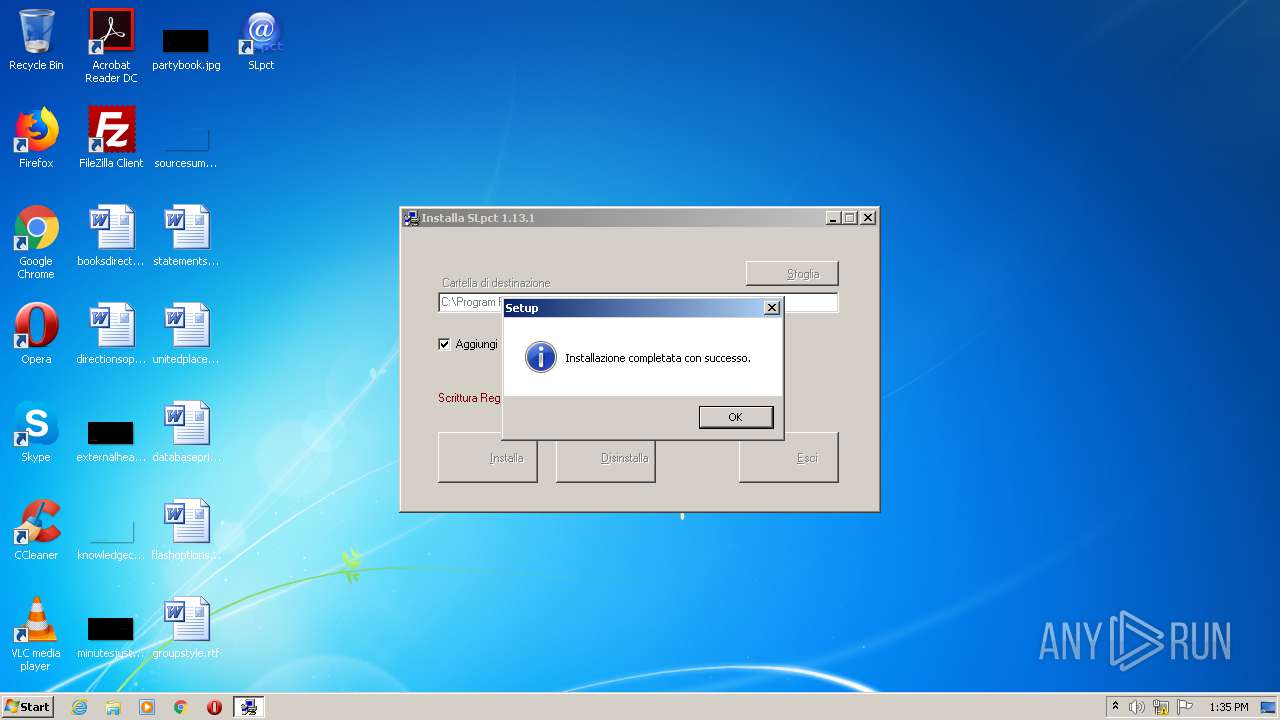
Task: Select the statements... Word document
Action: click(x=186, y=236)
